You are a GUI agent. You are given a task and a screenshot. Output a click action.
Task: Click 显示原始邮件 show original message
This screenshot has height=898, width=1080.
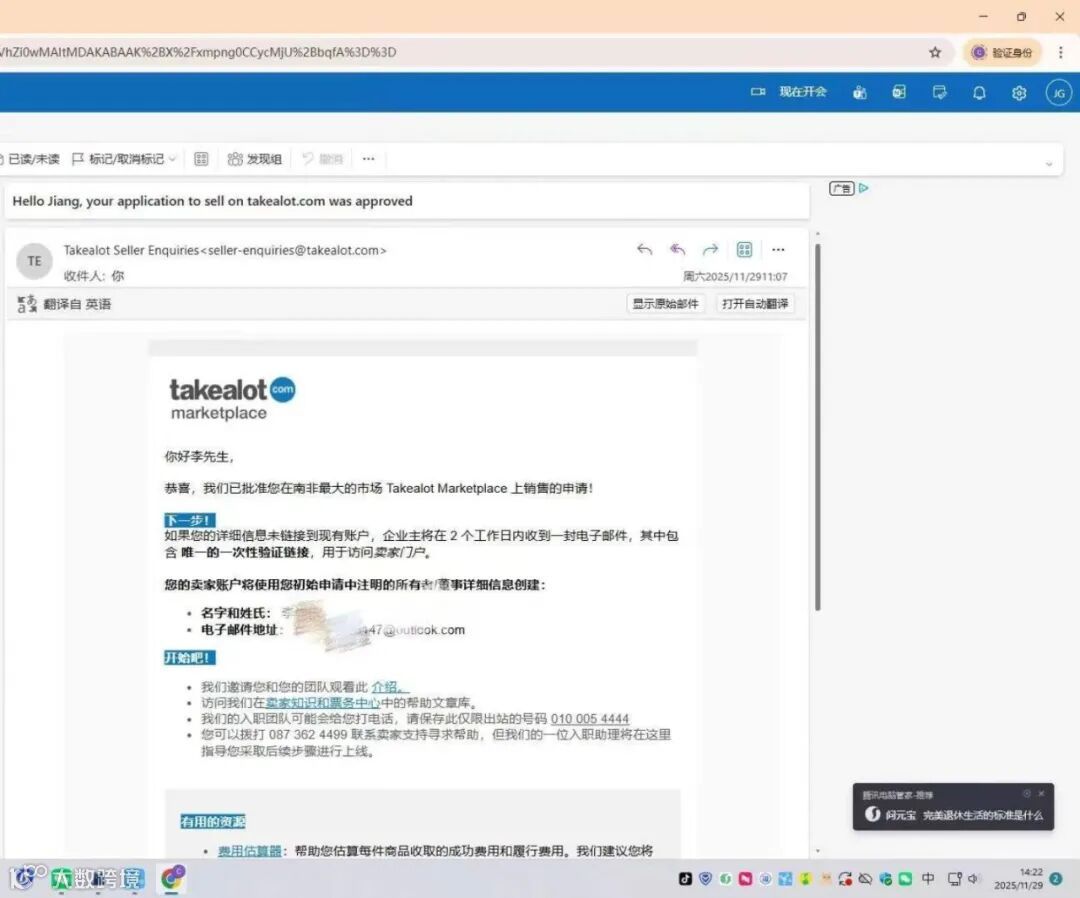[x=665, y=304]
